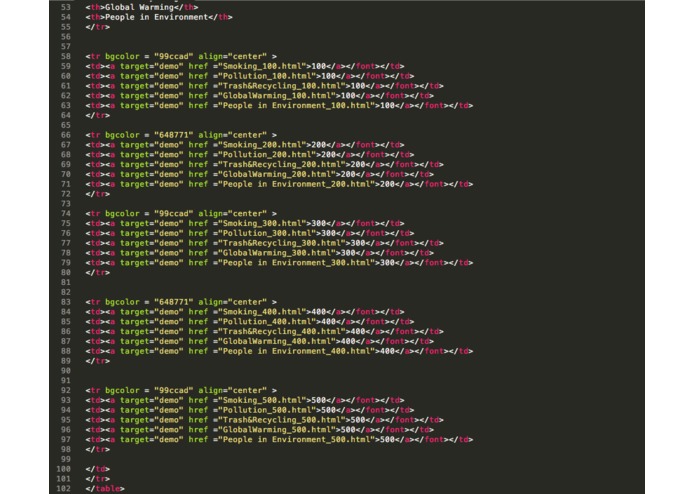Click "People in Environment_400.html" on line 88
The image size is (695, 494).
(296, 351)
